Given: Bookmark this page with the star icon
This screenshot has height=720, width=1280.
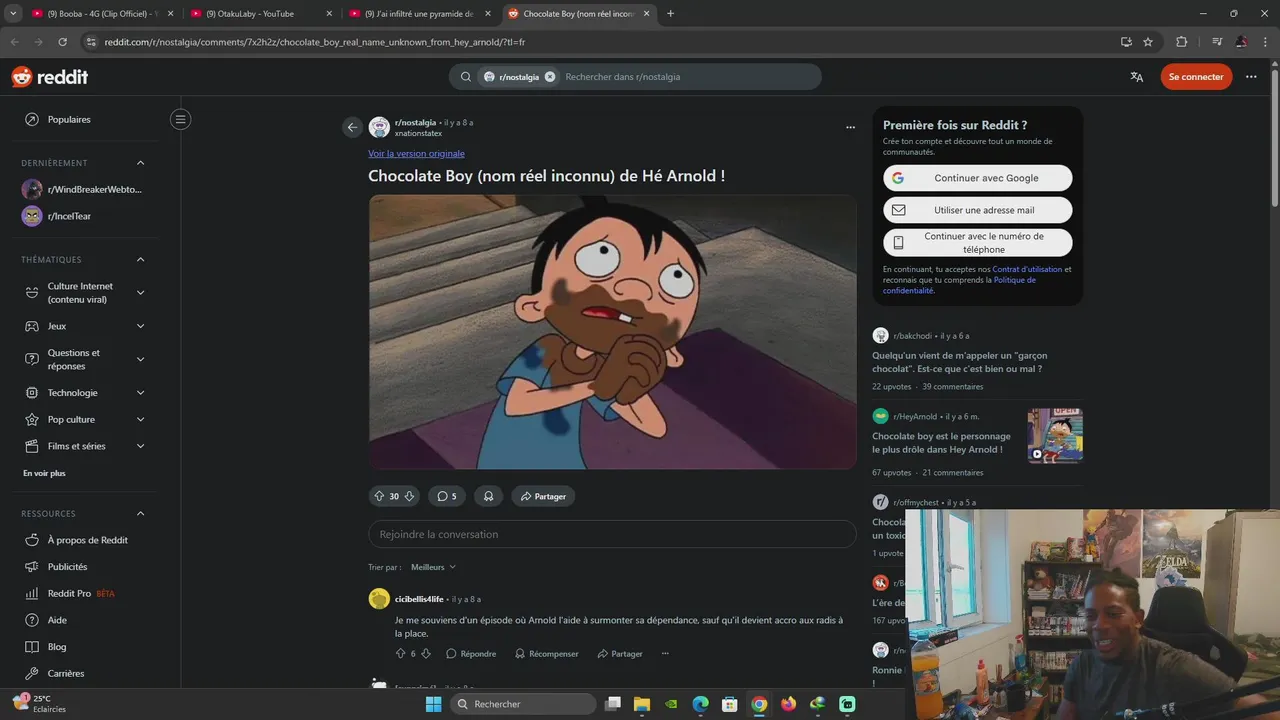Looking at the screenshot, I should 1148,42.
